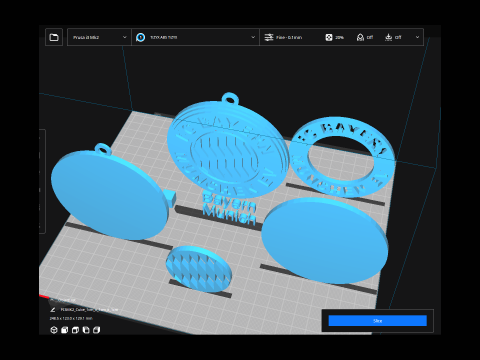Switch to right side view cube icon
The image size is (480, 360).
pos(97,330)
